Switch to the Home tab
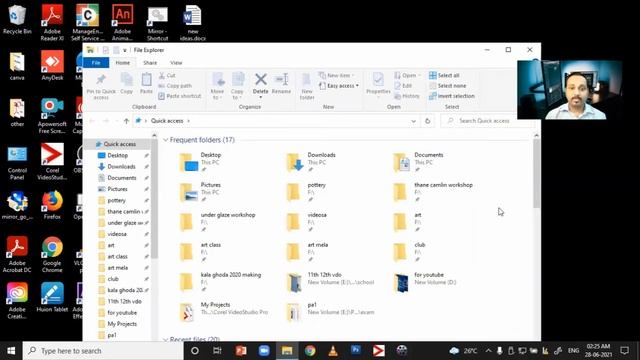 point(122,63)
